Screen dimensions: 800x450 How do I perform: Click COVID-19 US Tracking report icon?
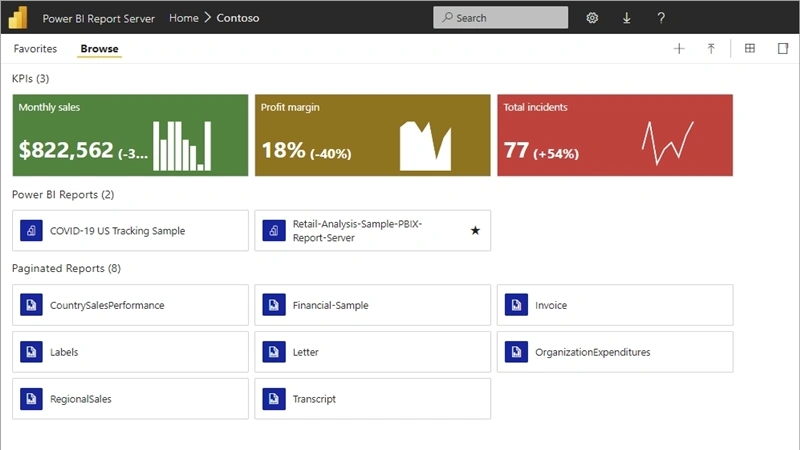[31, 231]
